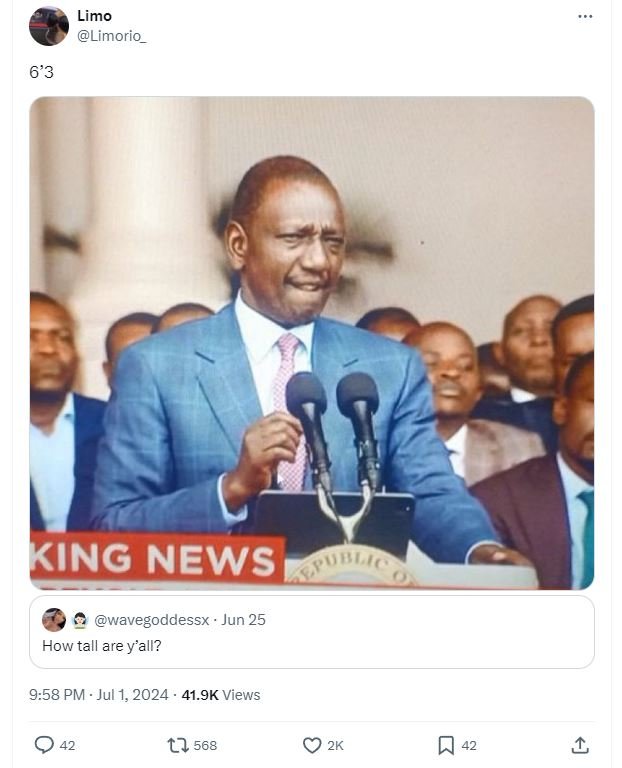The width and height of the screenshot is (622, 768).
Task: Repost using the retweet arrows icon
Action: click(178, 745)
